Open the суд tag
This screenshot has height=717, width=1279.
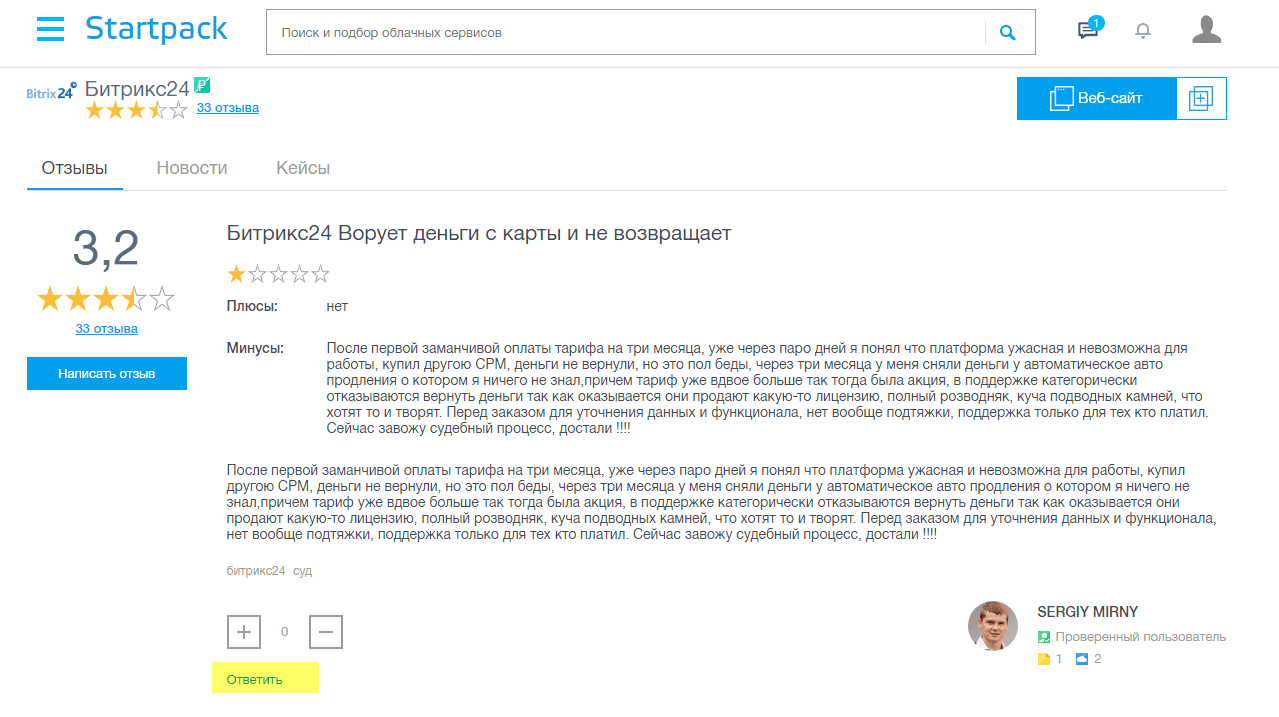point(303,571)
